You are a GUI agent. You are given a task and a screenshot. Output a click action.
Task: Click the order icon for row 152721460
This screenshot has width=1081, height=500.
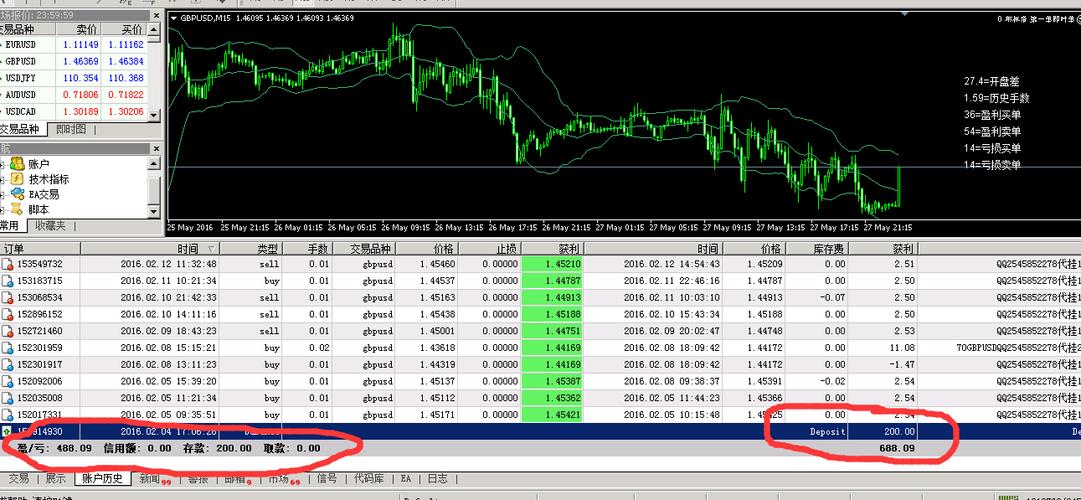pos(8,331)
